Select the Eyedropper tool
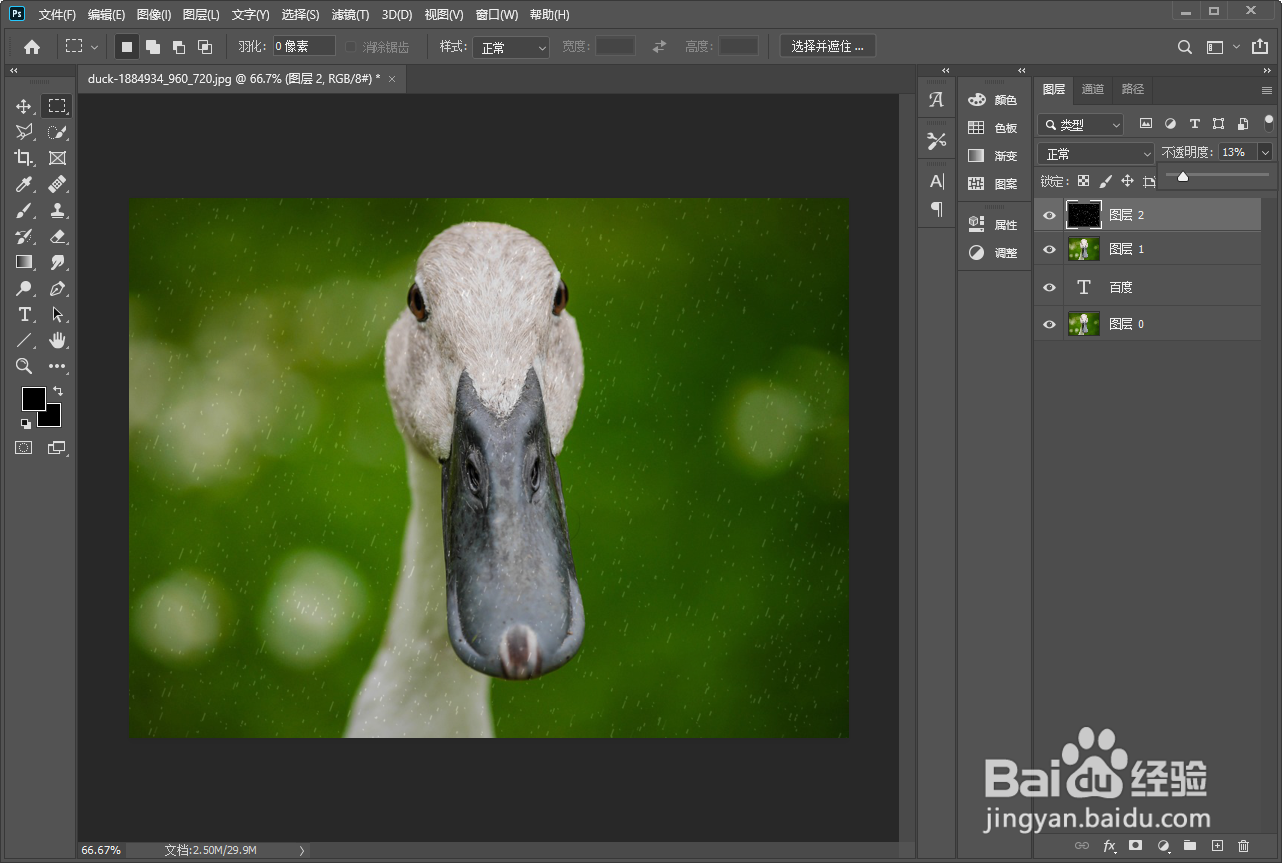 tap(24, 184)
